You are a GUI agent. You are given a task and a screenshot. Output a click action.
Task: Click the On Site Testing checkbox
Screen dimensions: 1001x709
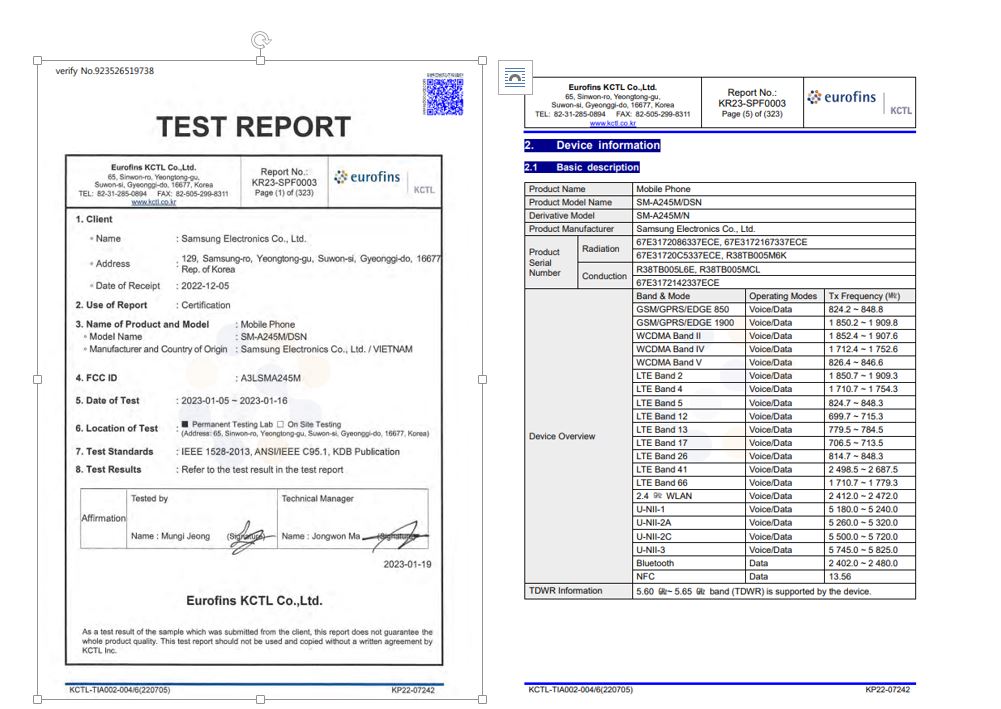tap(280, 424)
